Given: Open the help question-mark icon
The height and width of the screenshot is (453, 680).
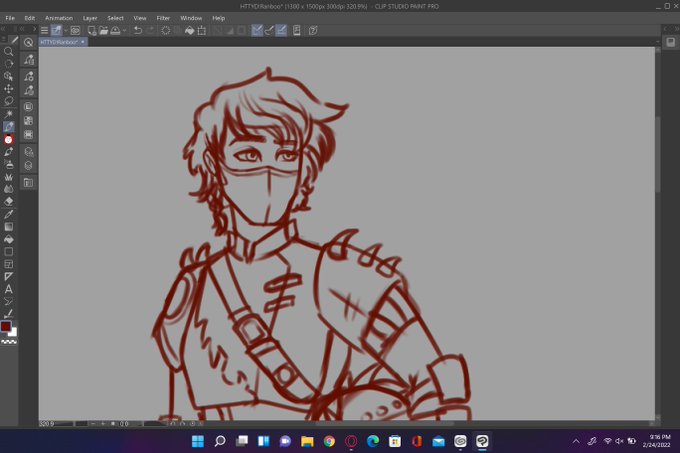Looking at the screenshot, I should (x=313, y=30).
